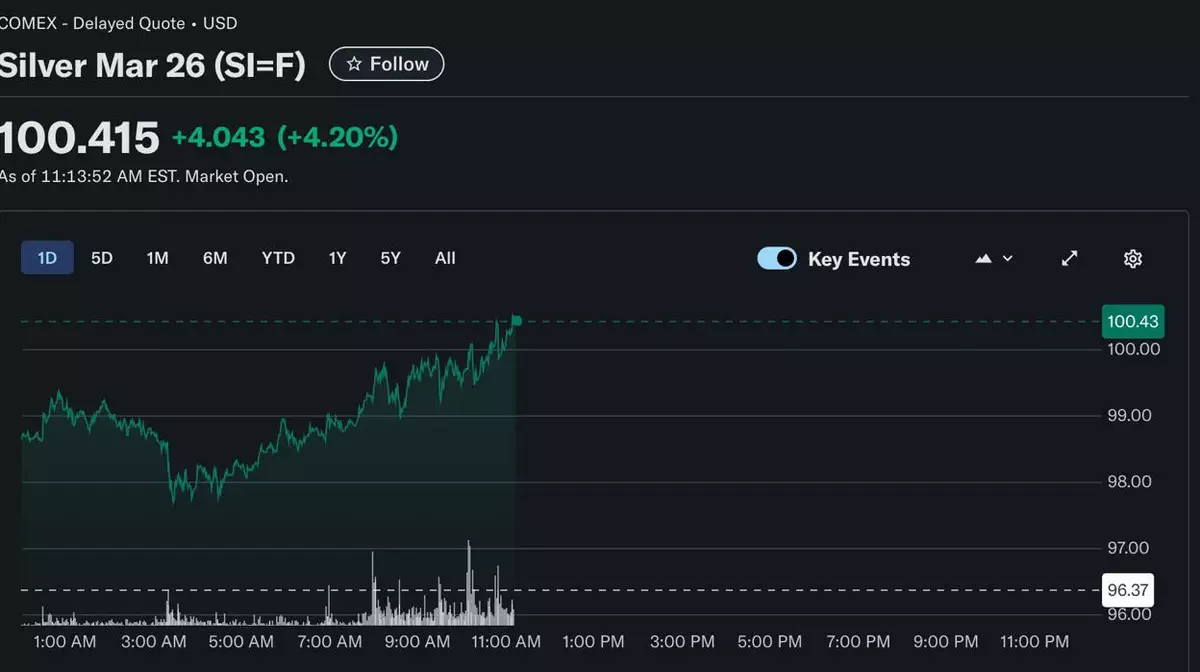The width and height of the screenshot is (1200, 672).
Task: Click the Follow star button
Action: point(387,64)
